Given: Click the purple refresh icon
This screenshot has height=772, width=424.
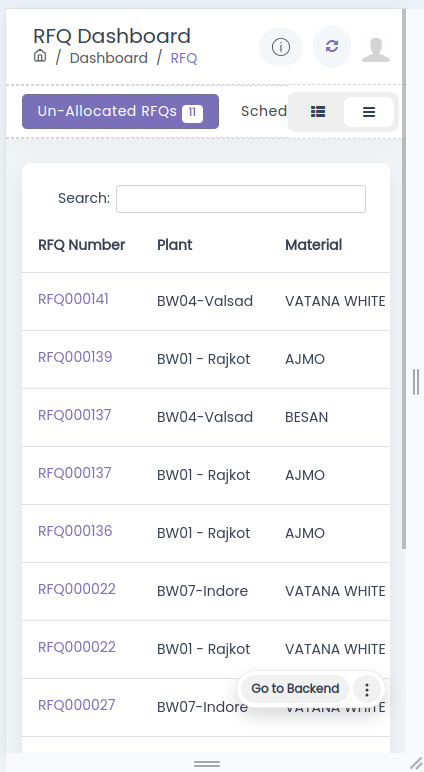Looking at the screenshot, I should tap(332, 46).
